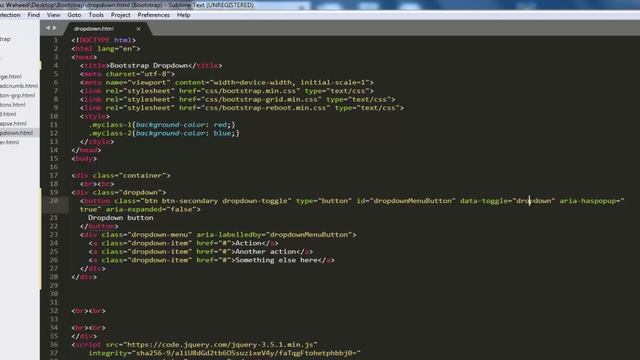
Task: Click '.myclass-1' selector on line 11
Action: click(x=110, y=125)
